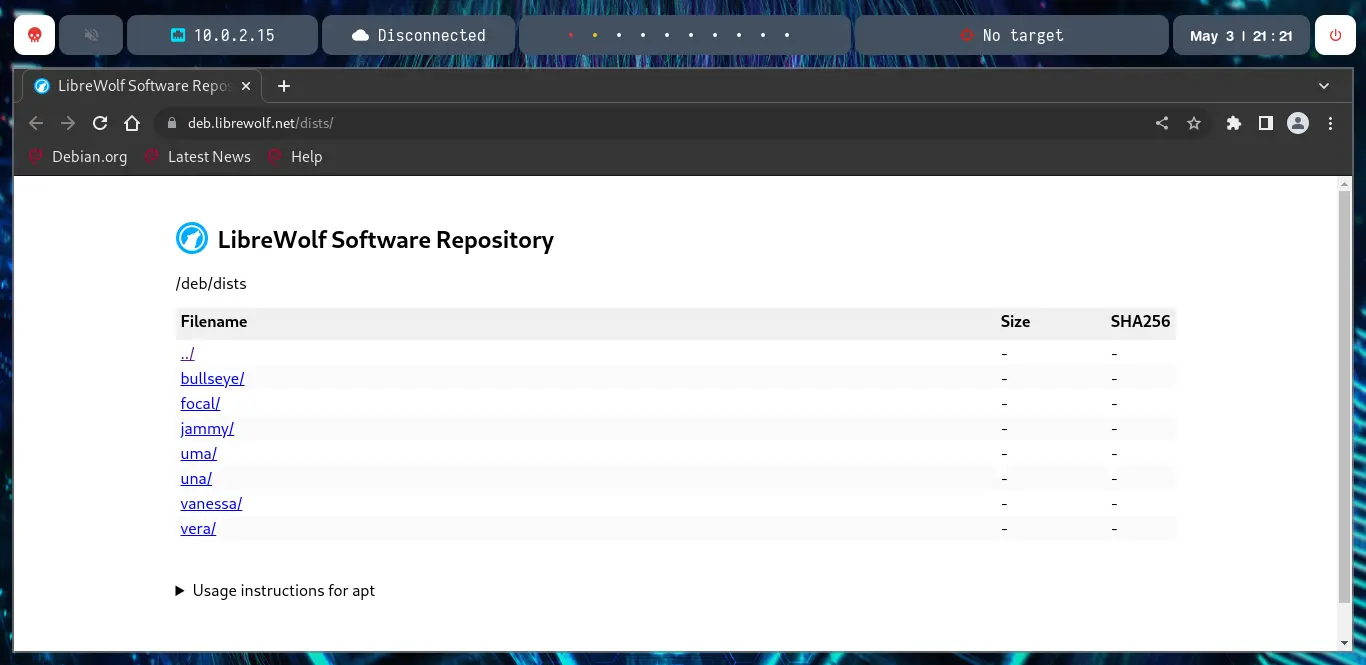The width and height of the screenshot is (1366, 665).
Task: Open a new browser tab
Action: 284,86
